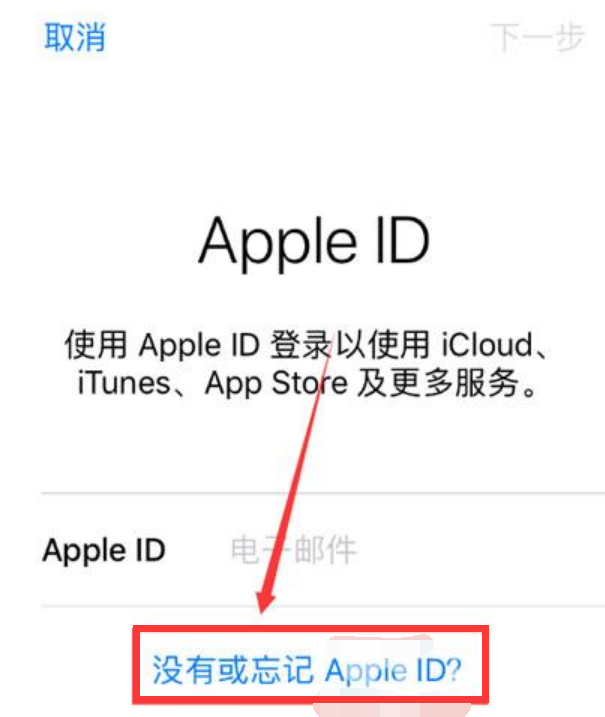
Task: Click the App Store text in description
Action: tap(276, 383)
